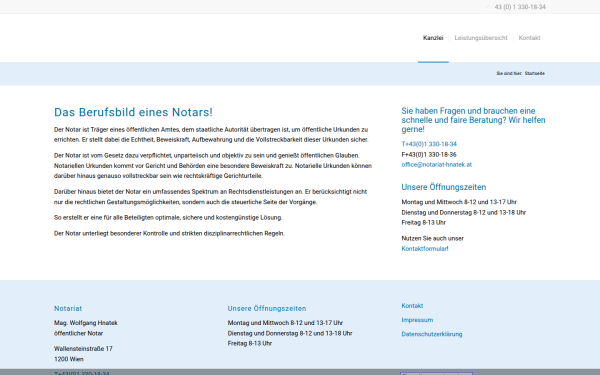Click the sidebar heading Sie haben Fragen

click(473, 120)
